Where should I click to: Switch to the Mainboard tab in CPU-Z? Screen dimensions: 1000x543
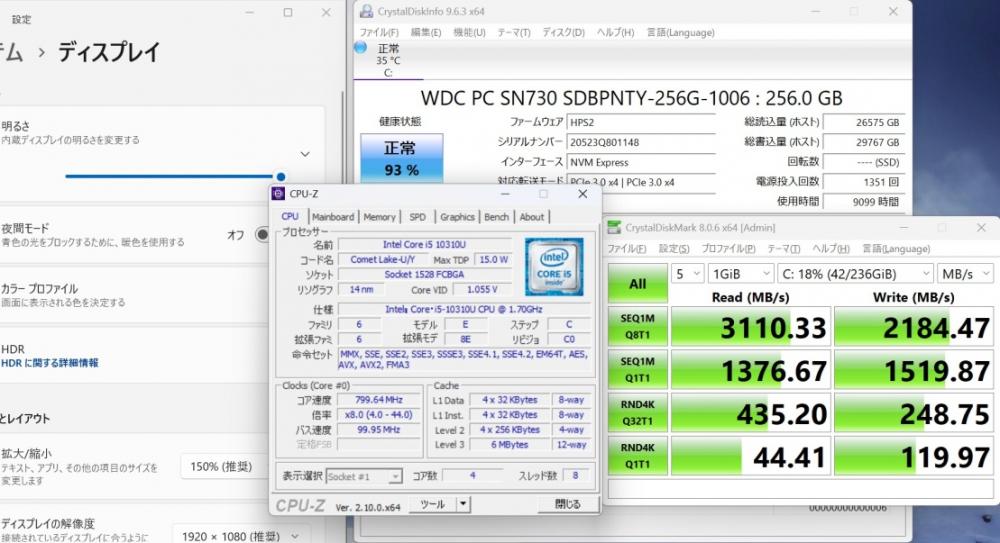(333, 217)
